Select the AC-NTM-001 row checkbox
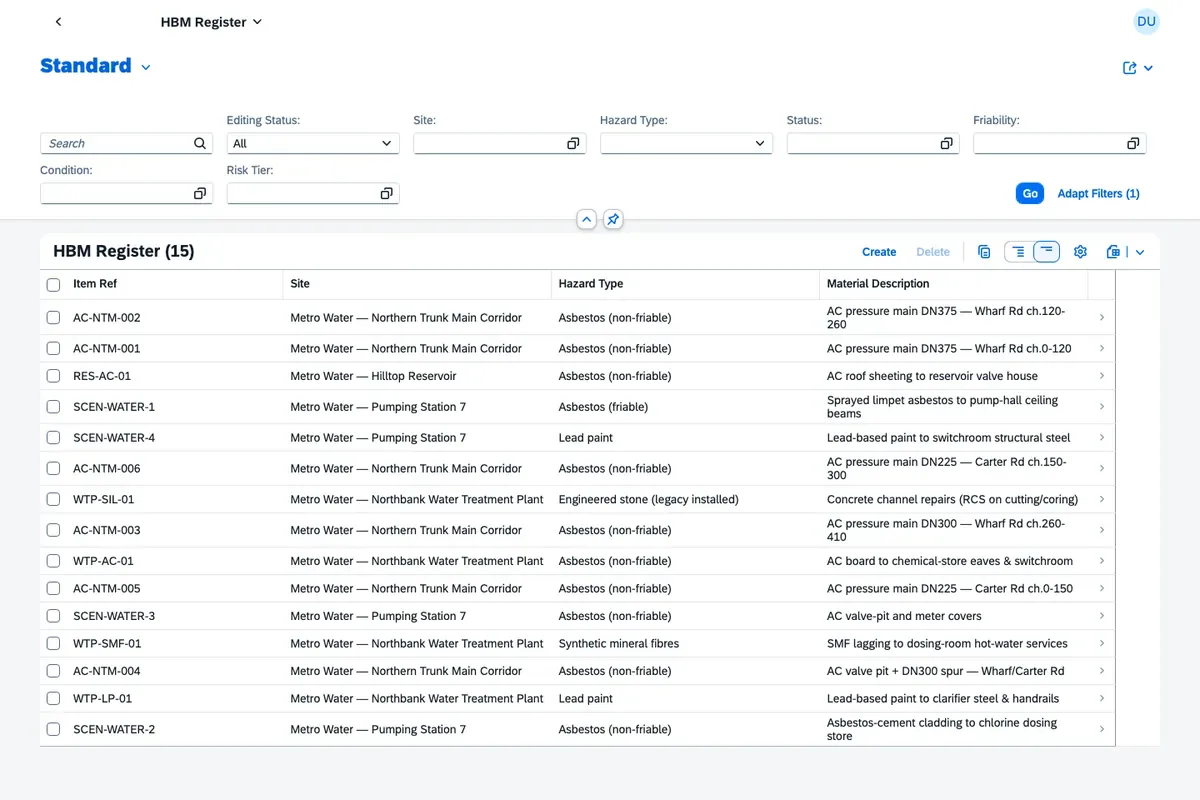The width and height of the screenshot is (1200, 800). coord(54,349)
